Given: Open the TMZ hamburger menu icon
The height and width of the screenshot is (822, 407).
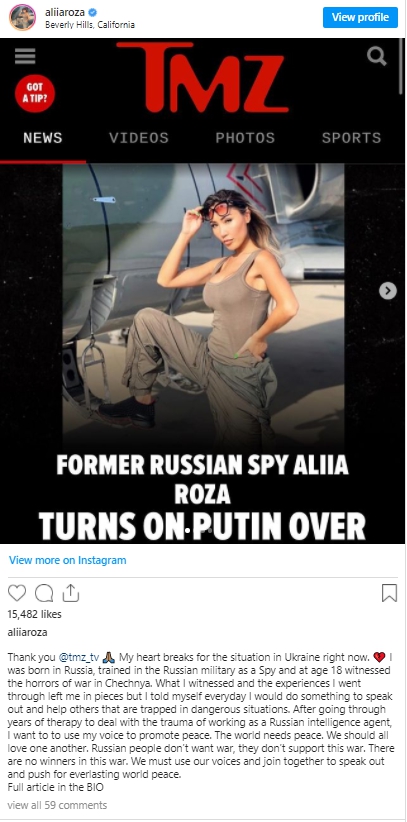Looking at the screenshot, I should click(25, 56).
